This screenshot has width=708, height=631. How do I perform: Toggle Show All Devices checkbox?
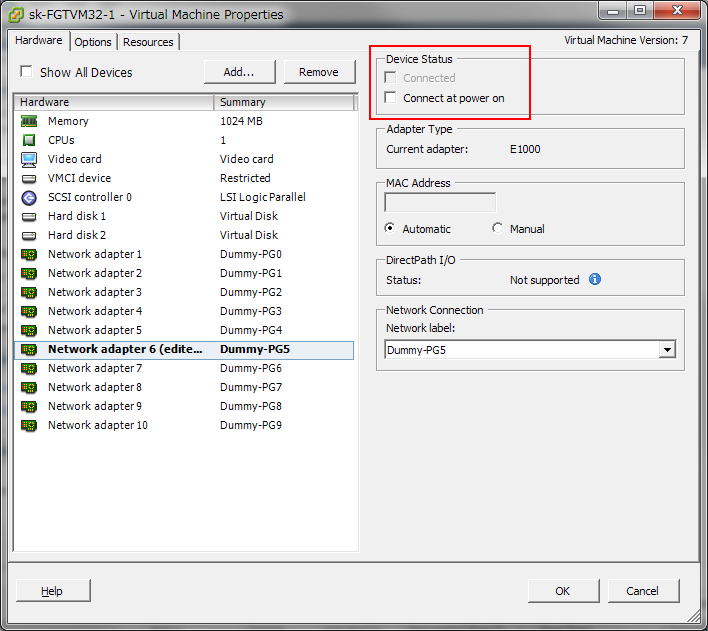click(x=26, y=71)
